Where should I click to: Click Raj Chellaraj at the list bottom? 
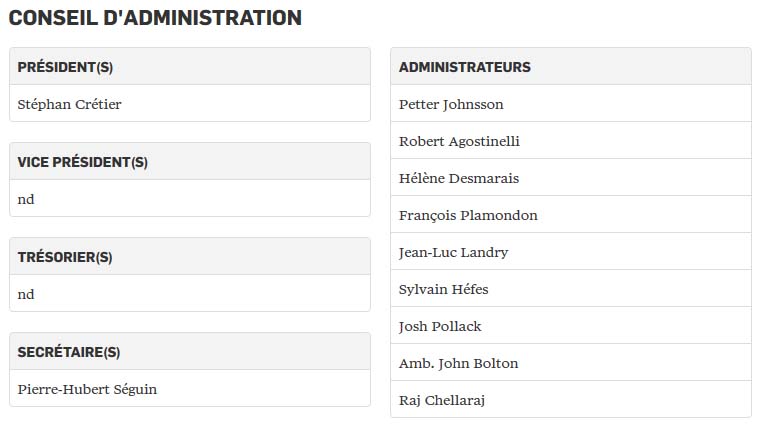442,400
